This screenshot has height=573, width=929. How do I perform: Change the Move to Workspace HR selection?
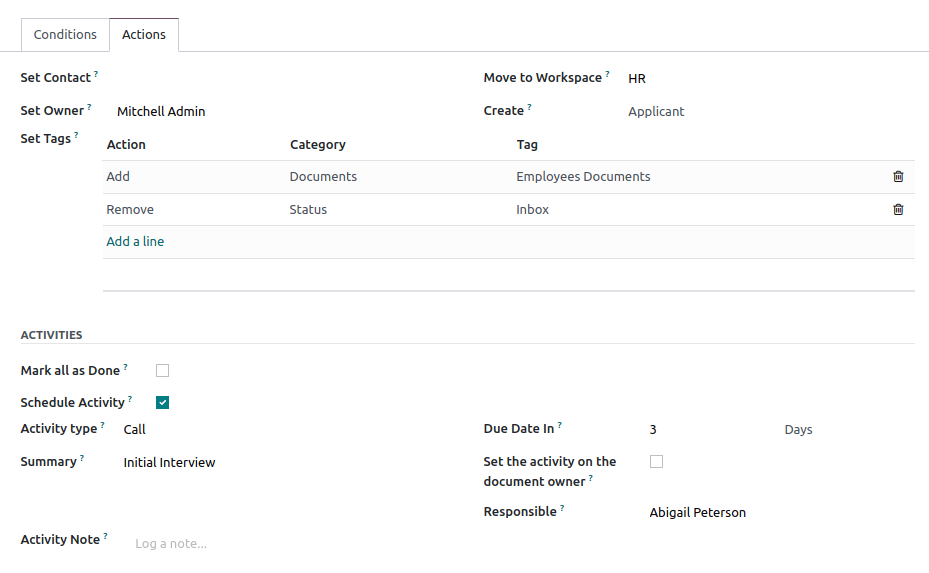click(x=760, y=78)
